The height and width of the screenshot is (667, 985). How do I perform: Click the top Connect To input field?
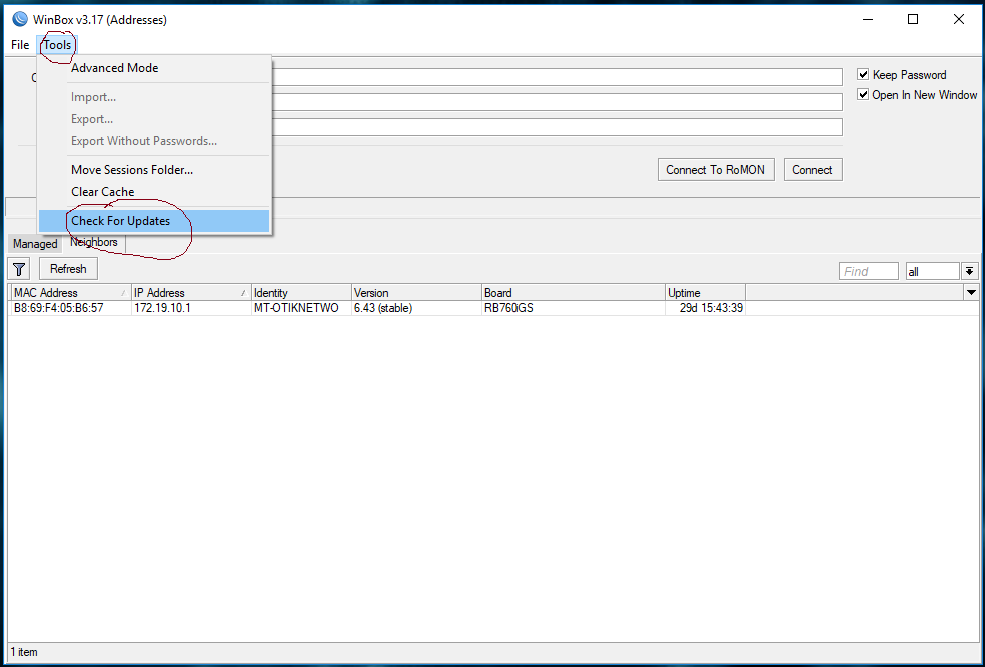[557, 77]
